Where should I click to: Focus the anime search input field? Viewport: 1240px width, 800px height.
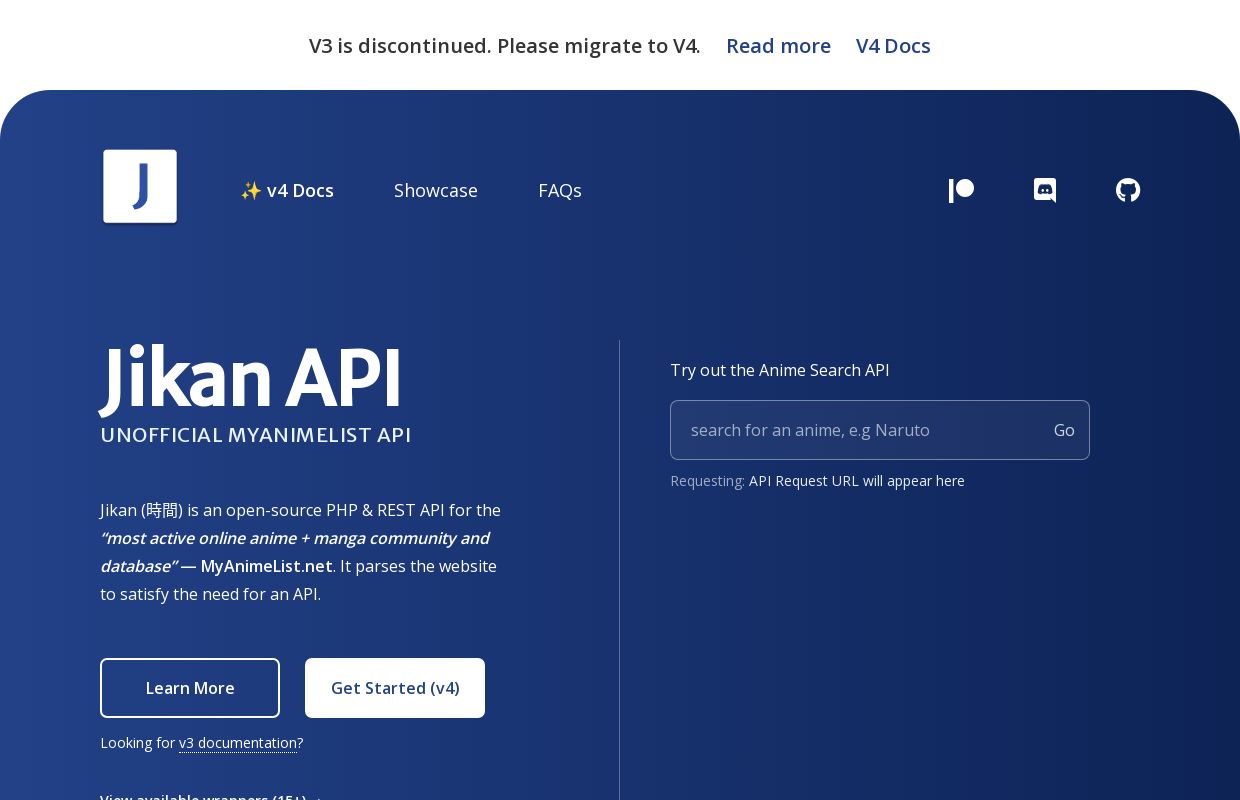point(855,430)
